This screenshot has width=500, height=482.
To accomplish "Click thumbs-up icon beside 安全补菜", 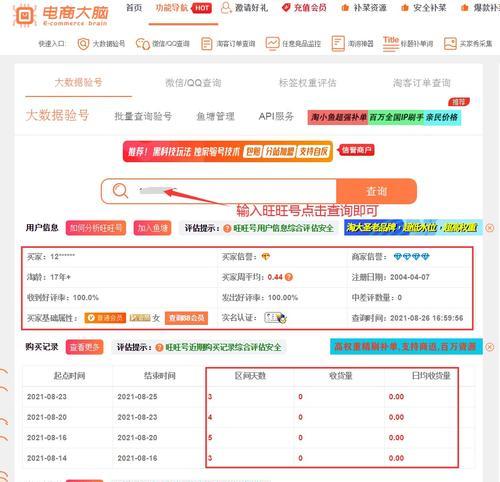I will coord(405,8).
